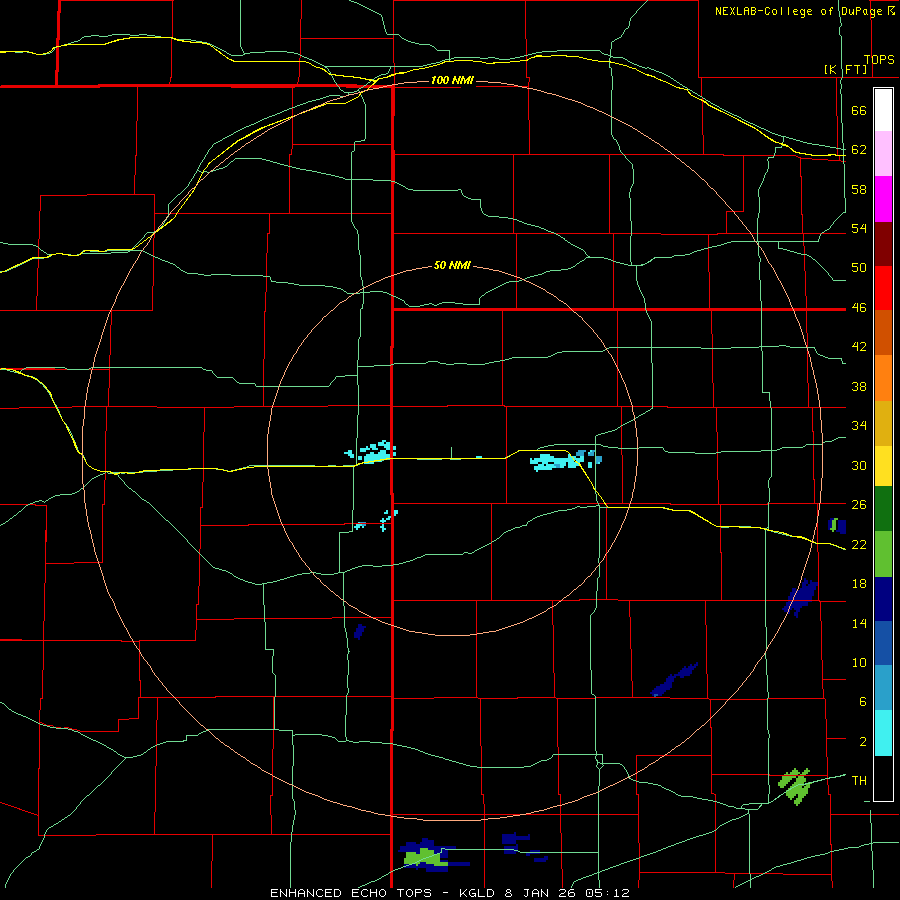Viewport: 900px width, 900px height.
Task: Click the white swatch in the tops scale
Action: [883, 110]
